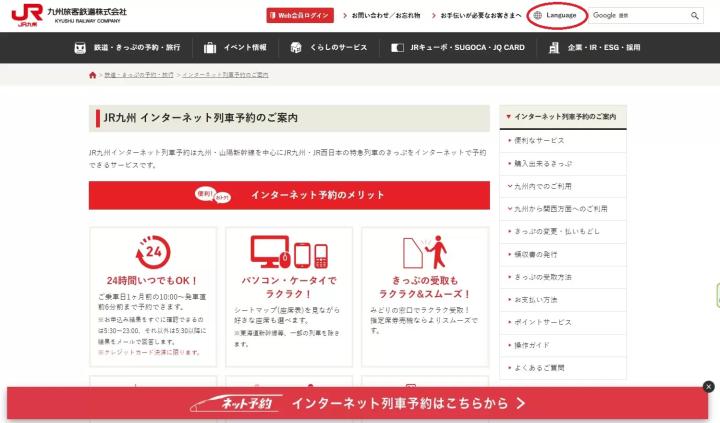Click the breadcrumb home icon
Image resolution: width=720 pixels, height=423 pixels.
tap(93, 75)
